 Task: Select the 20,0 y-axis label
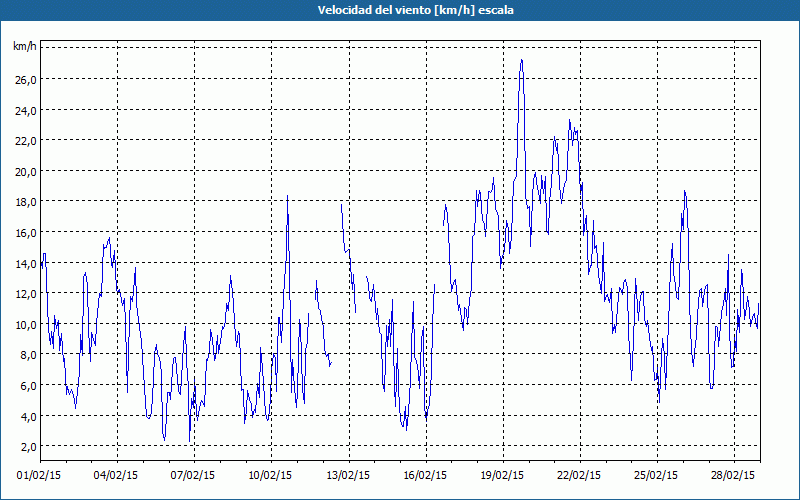point(26,171)
